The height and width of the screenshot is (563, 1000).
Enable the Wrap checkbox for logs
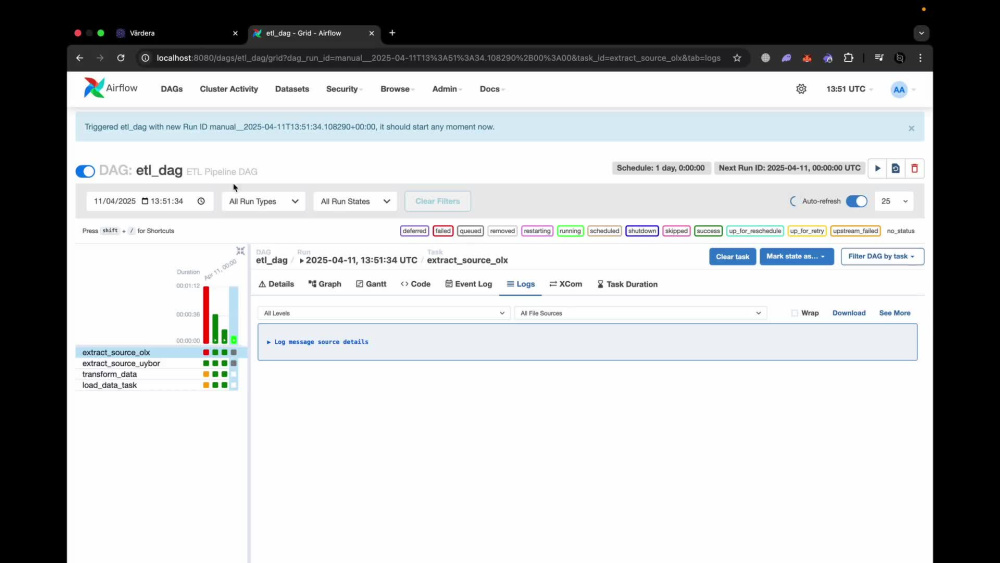tap(795, 313)
